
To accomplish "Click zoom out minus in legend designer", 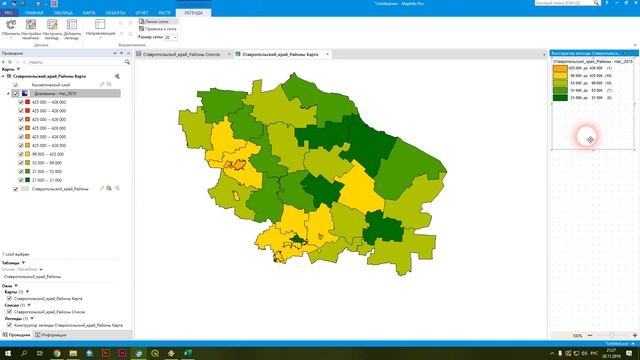I will 590,336.
